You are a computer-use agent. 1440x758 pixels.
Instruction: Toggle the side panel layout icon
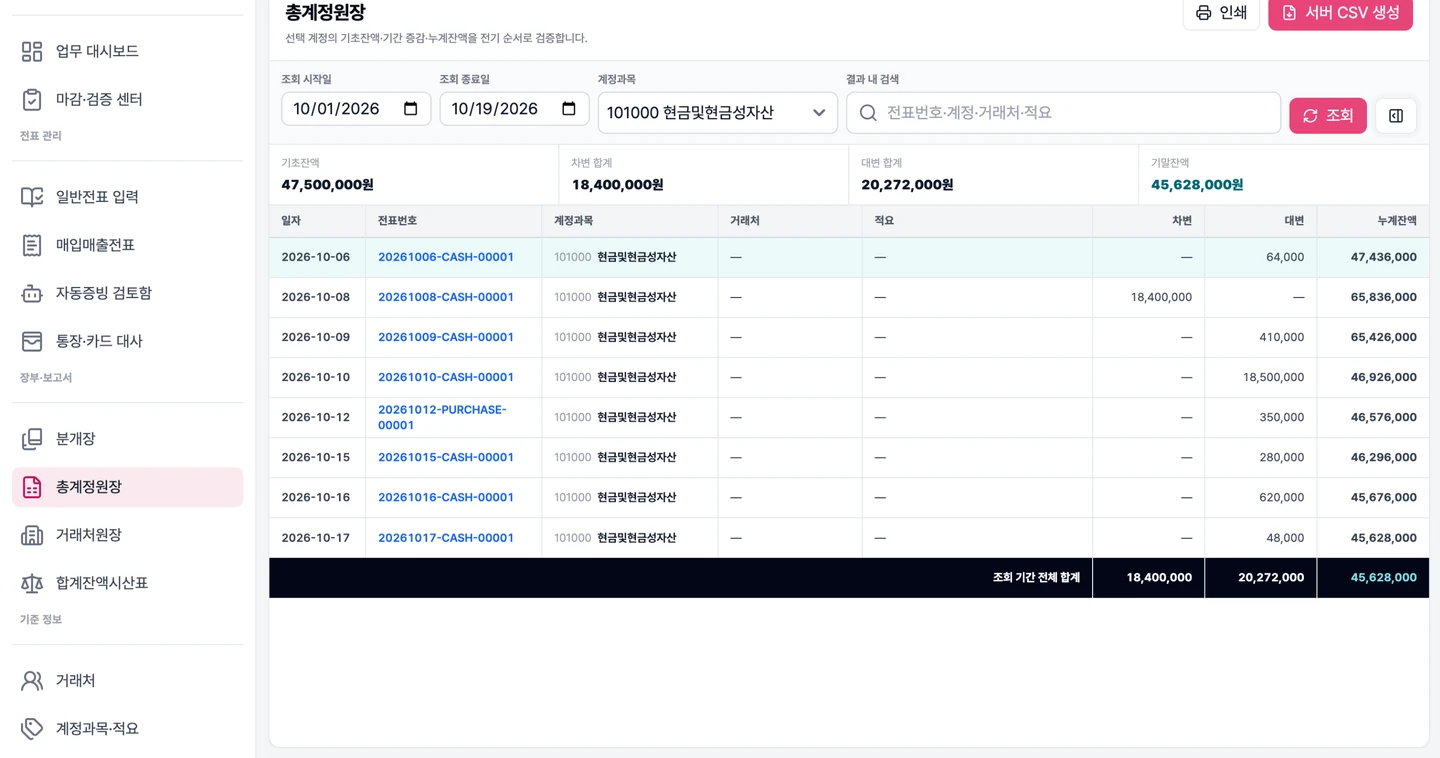point(1396,116)
